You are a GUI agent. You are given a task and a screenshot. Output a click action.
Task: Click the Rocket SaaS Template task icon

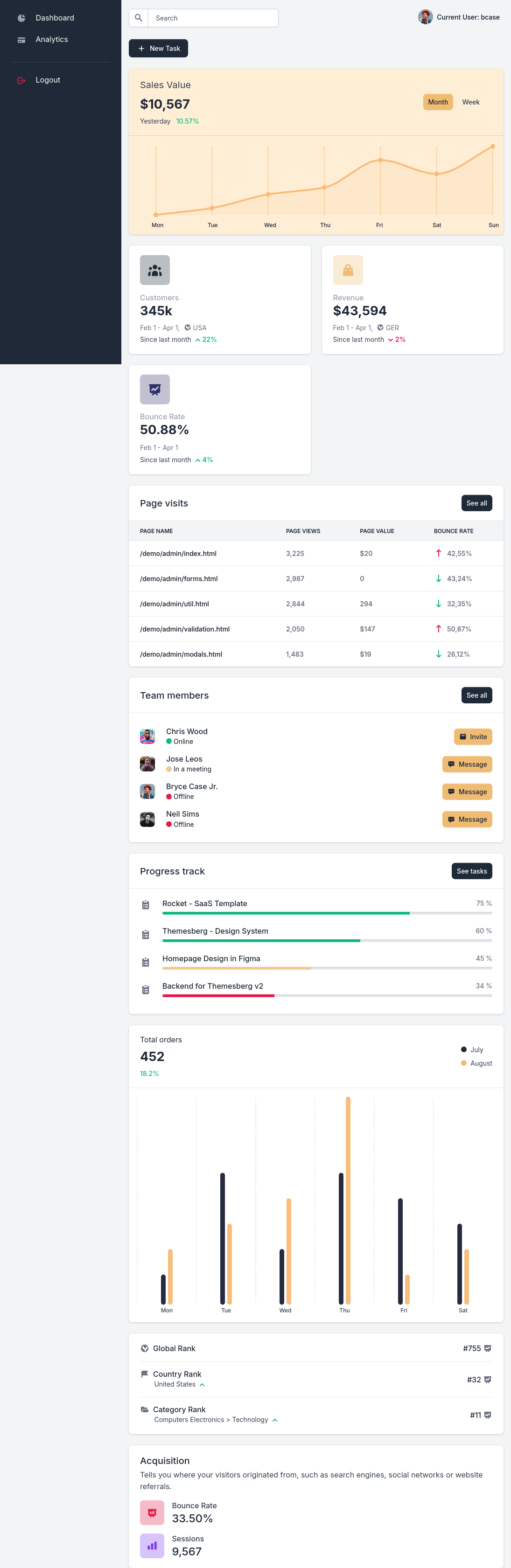(146, 904)
